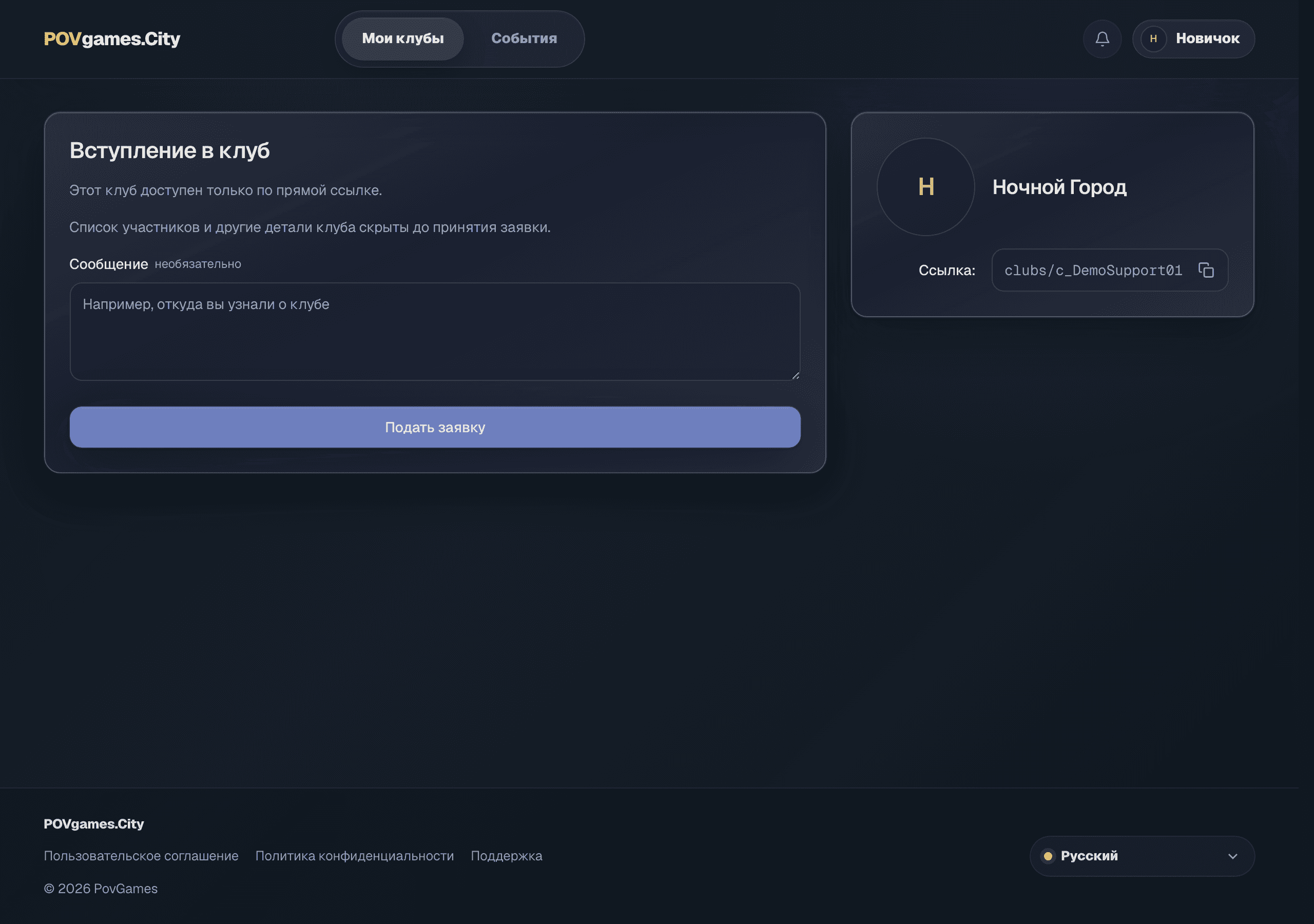Viewport: 1314px width, 924px height.
Task: Grab the textarea resize handle corner
Action: [795, 375]
